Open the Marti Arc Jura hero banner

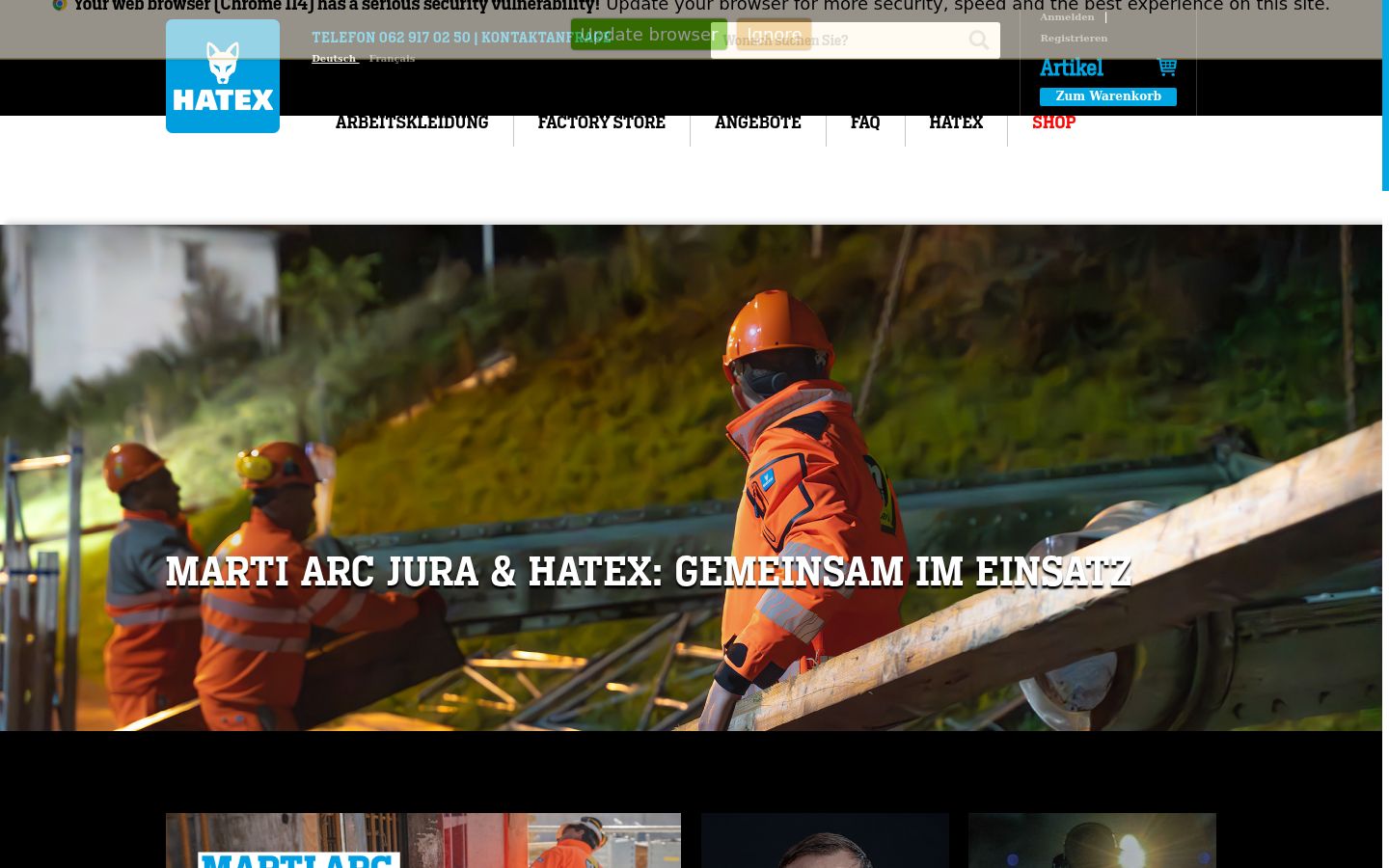pyautogui.click(x=691, y=477)
